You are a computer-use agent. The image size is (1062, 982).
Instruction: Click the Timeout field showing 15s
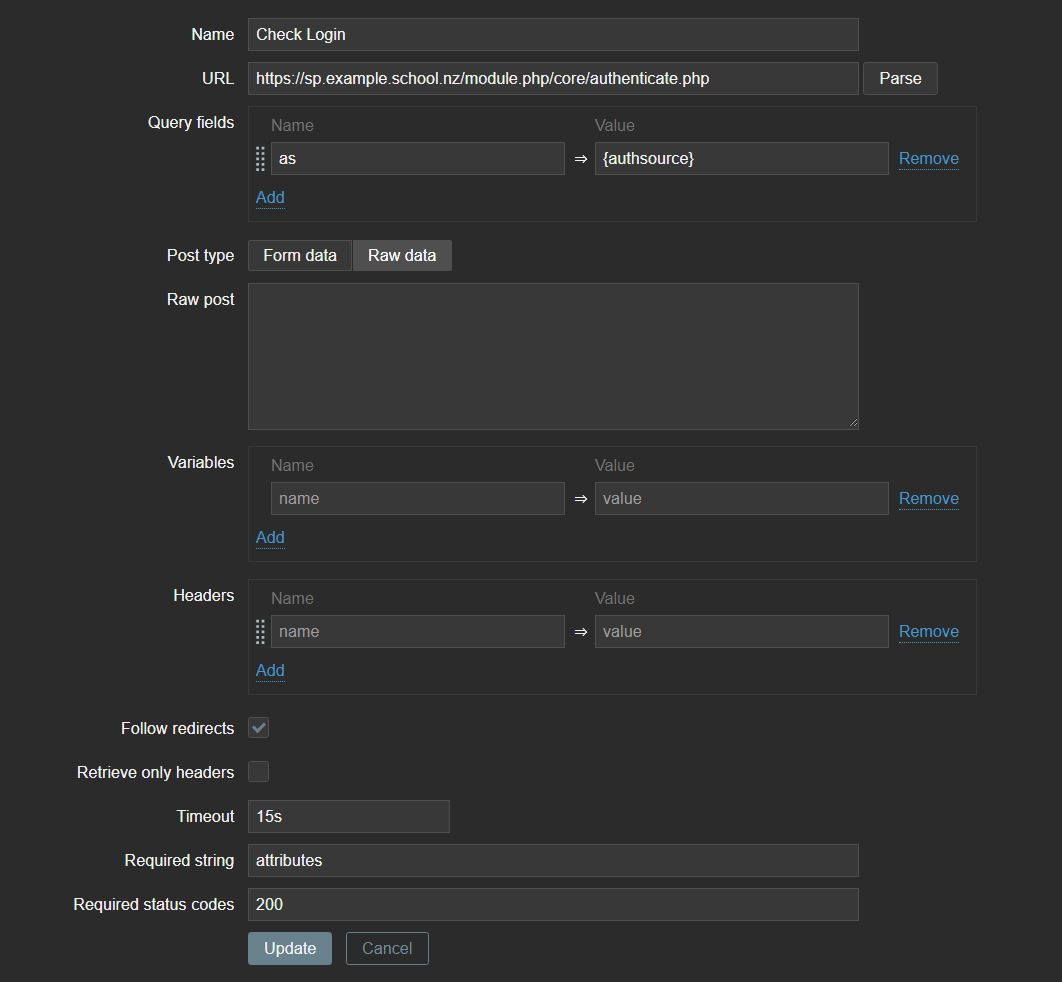[349, 817]
